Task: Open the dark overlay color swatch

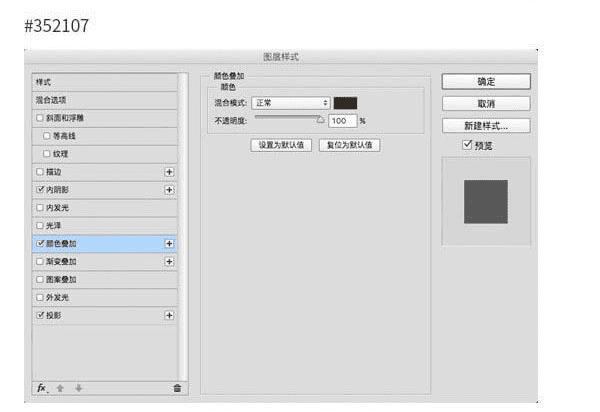Action: [345, 103]
